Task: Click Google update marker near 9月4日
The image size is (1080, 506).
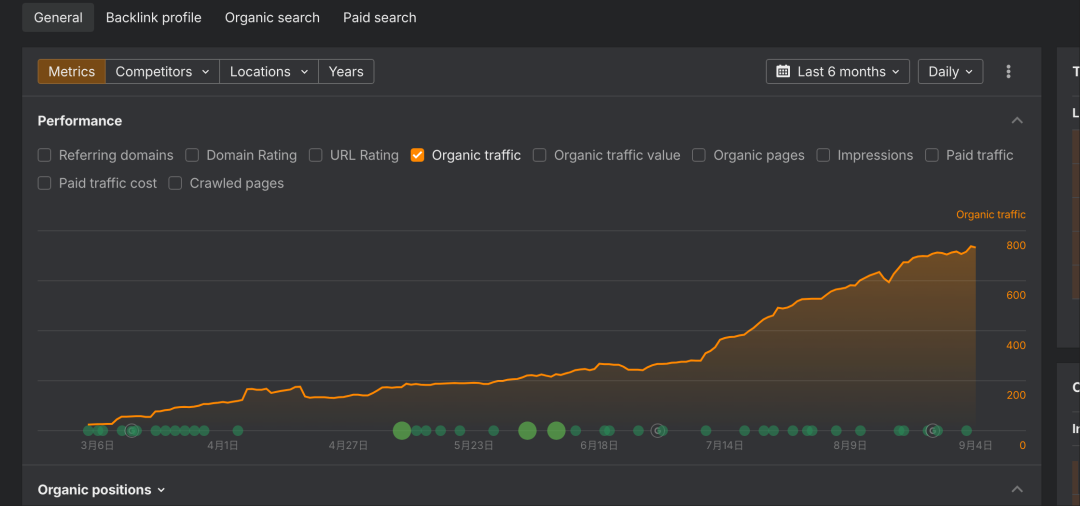Action: tap(933, 431)
